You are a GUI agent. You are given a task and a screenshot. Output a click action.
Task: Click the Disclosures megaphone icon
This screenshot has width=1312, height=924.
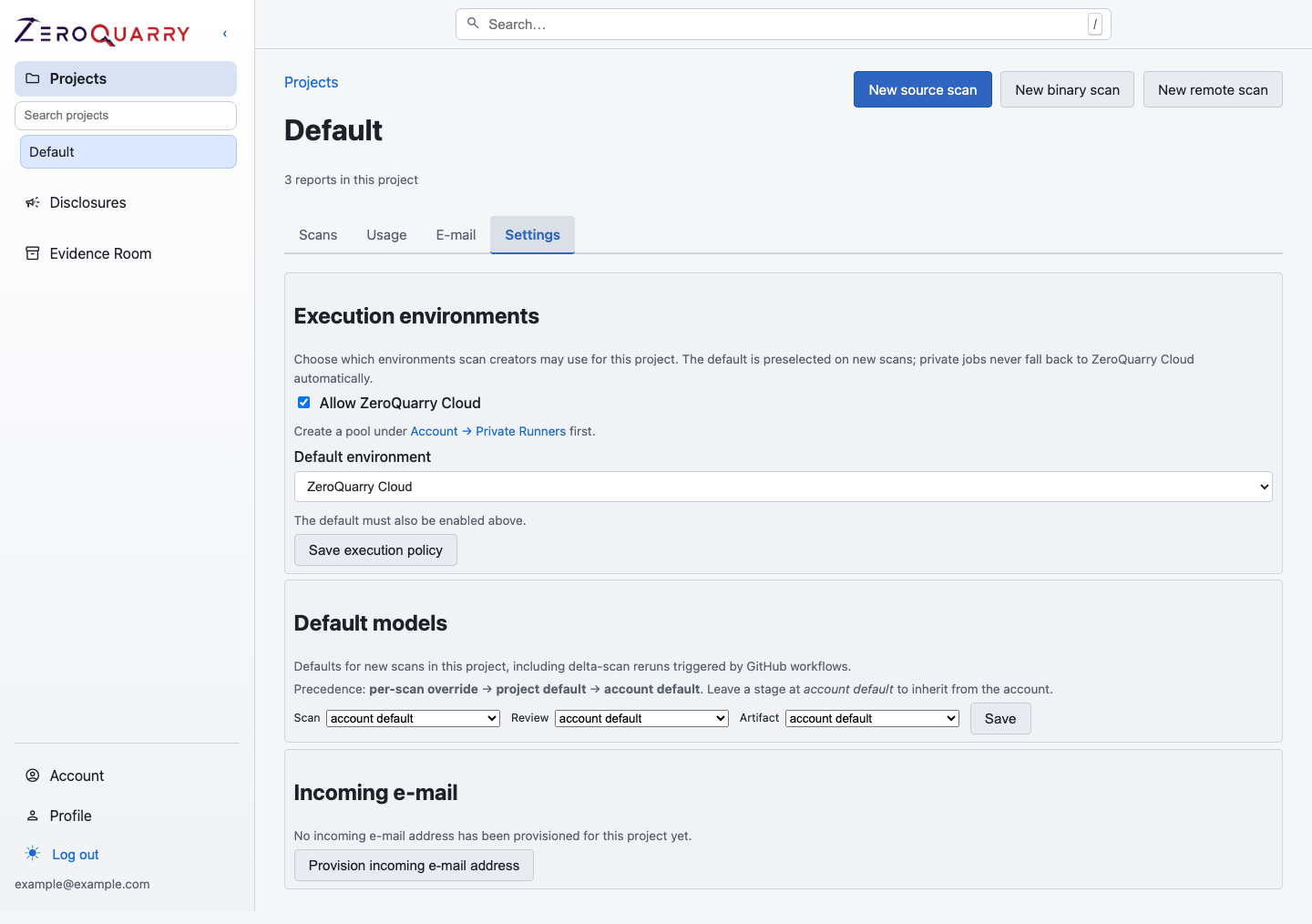pos(33,202)
